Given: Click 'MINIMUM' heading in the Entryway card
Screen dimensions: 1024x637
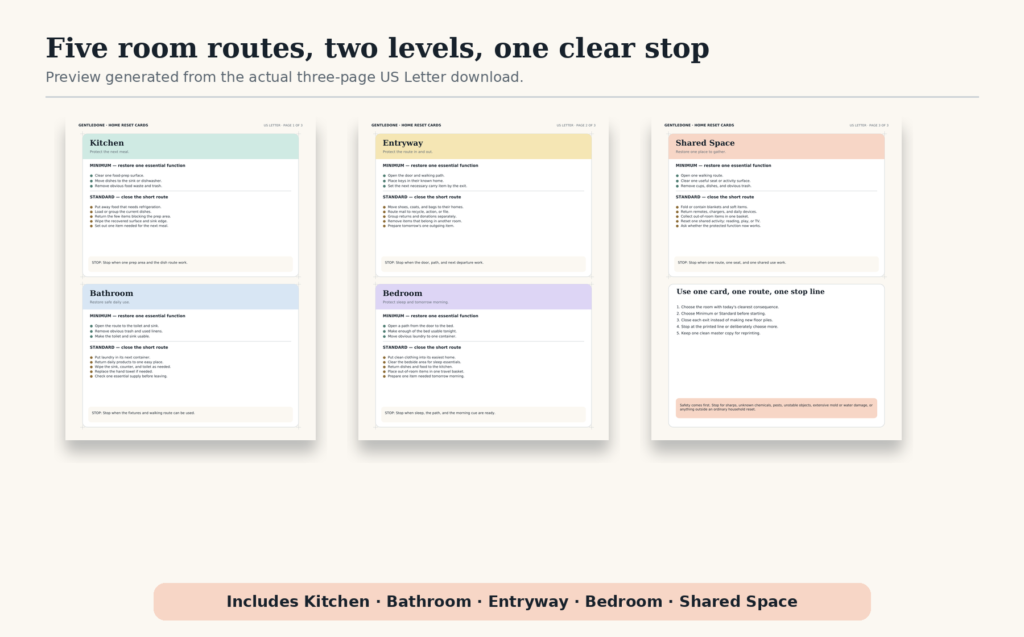Looking at the screenshot, I should (x=430, y=166).
